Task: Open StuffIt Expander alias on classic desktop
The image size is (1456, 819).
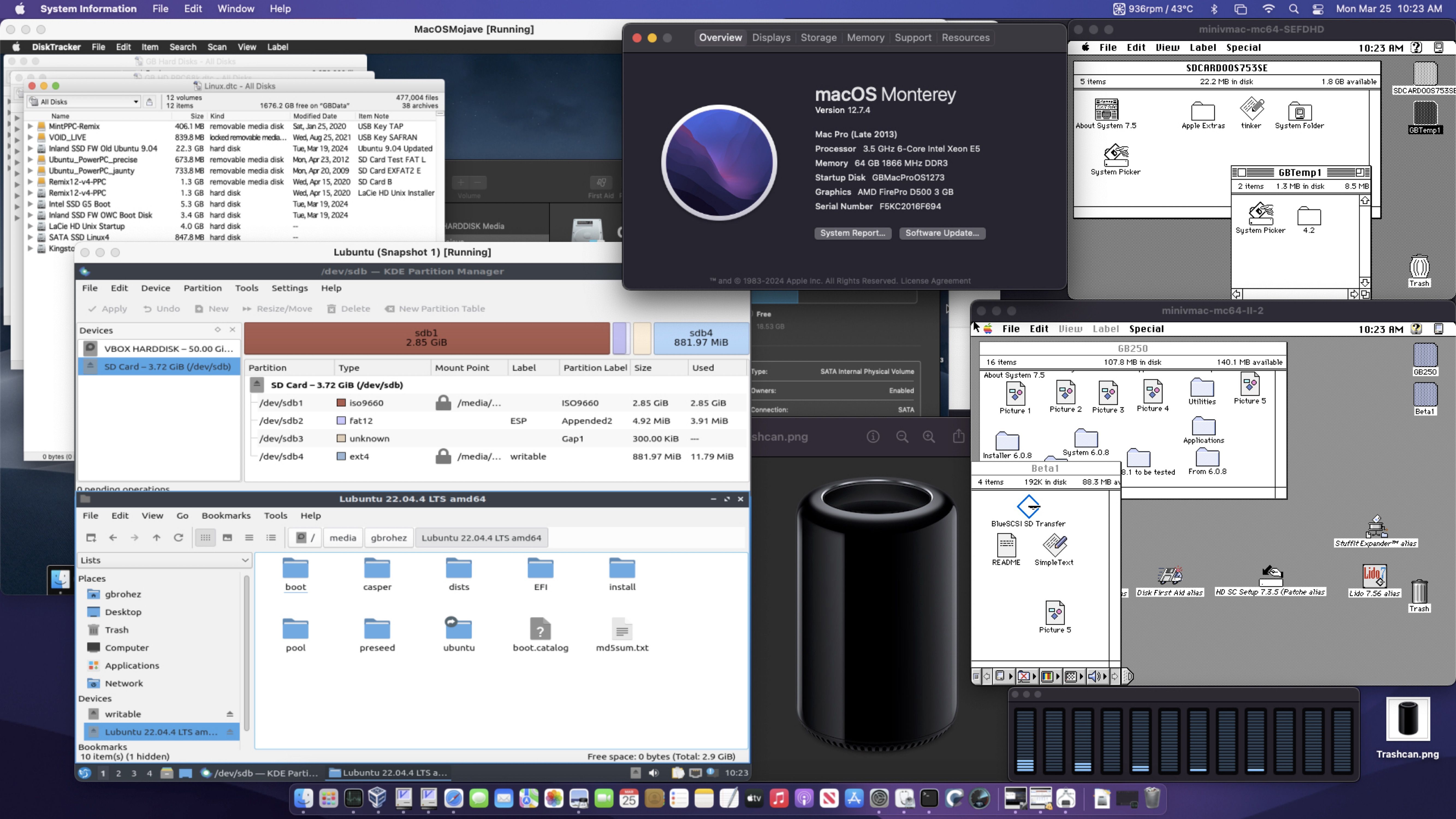Action: (x=1376, y=531)
